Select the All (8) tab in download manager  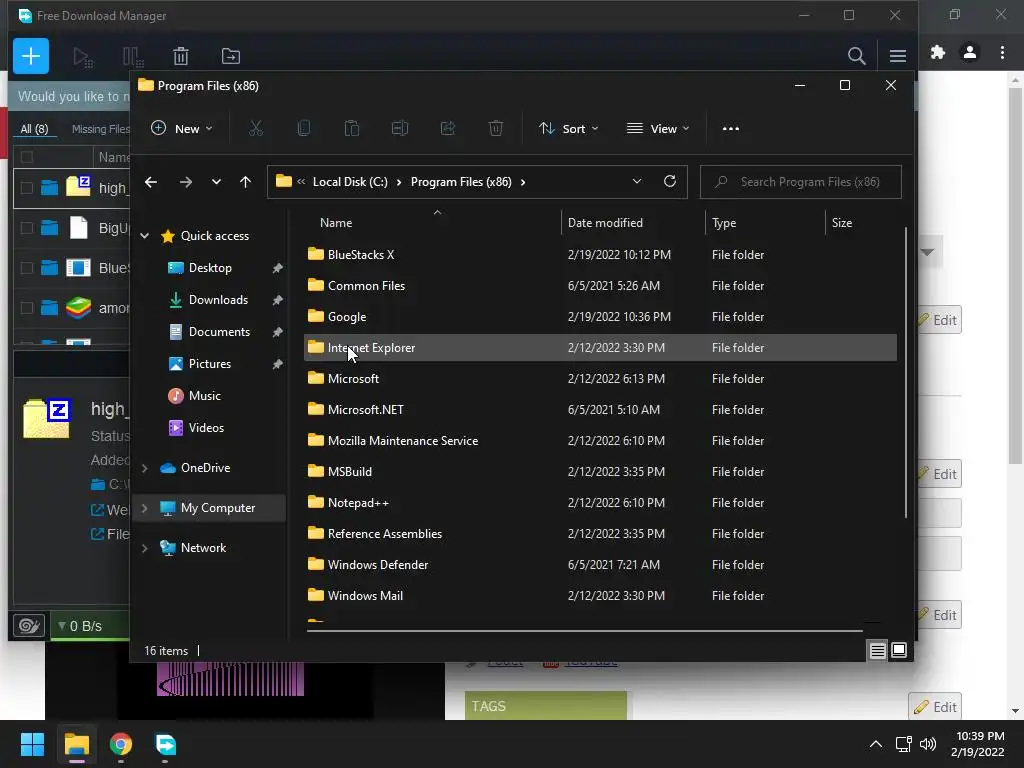[x=35, y=129]
